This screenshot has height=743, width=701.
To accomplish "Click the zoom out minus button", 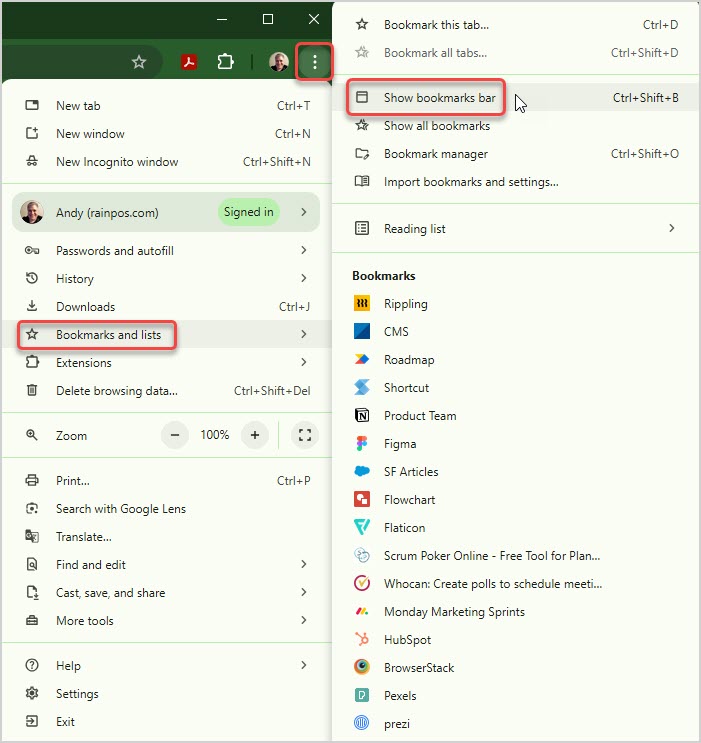I will tap(175, 435).
